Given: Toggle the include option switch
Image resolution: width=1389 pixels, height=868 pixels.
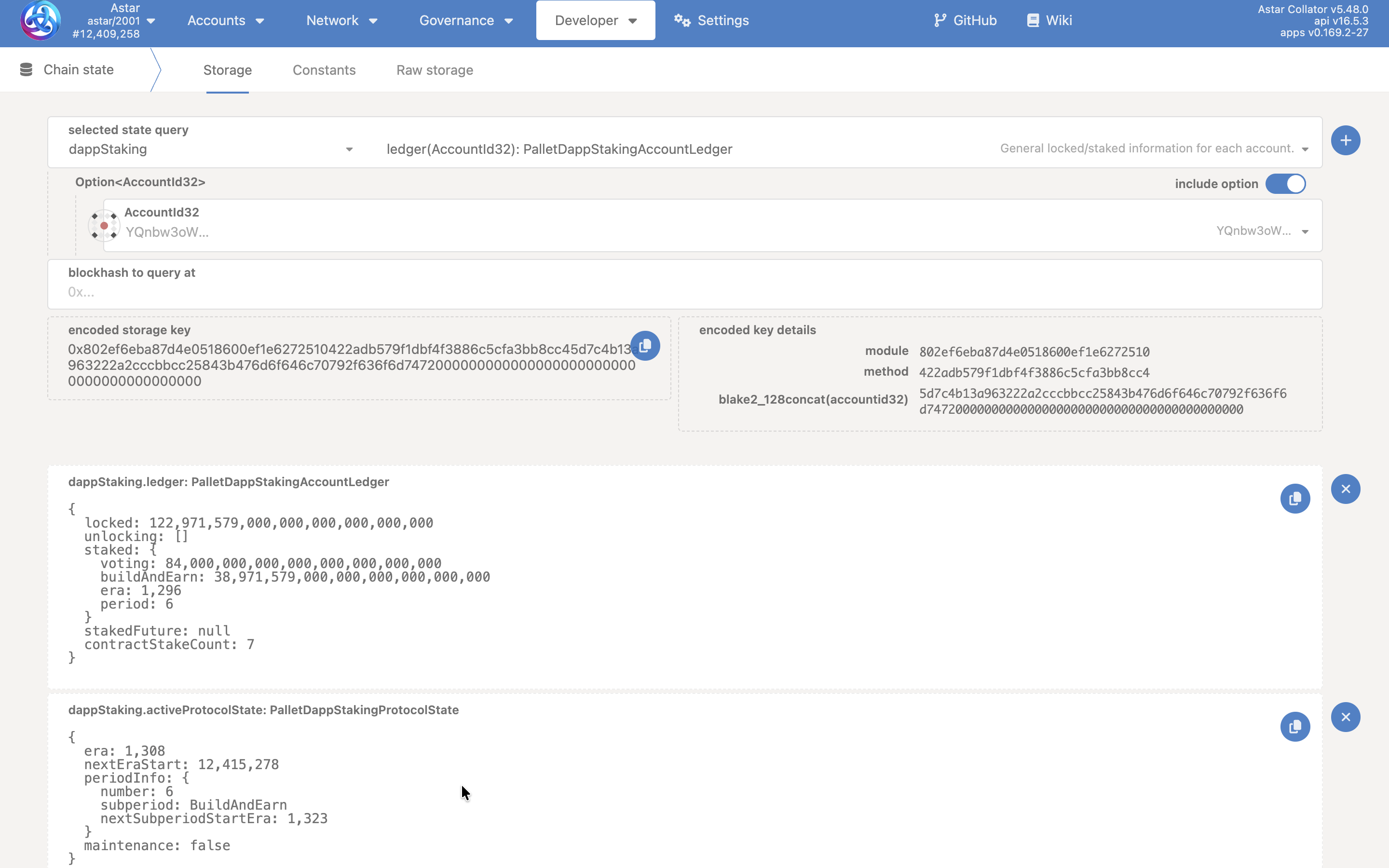Looking at the screenshot, I should 1285,184.
